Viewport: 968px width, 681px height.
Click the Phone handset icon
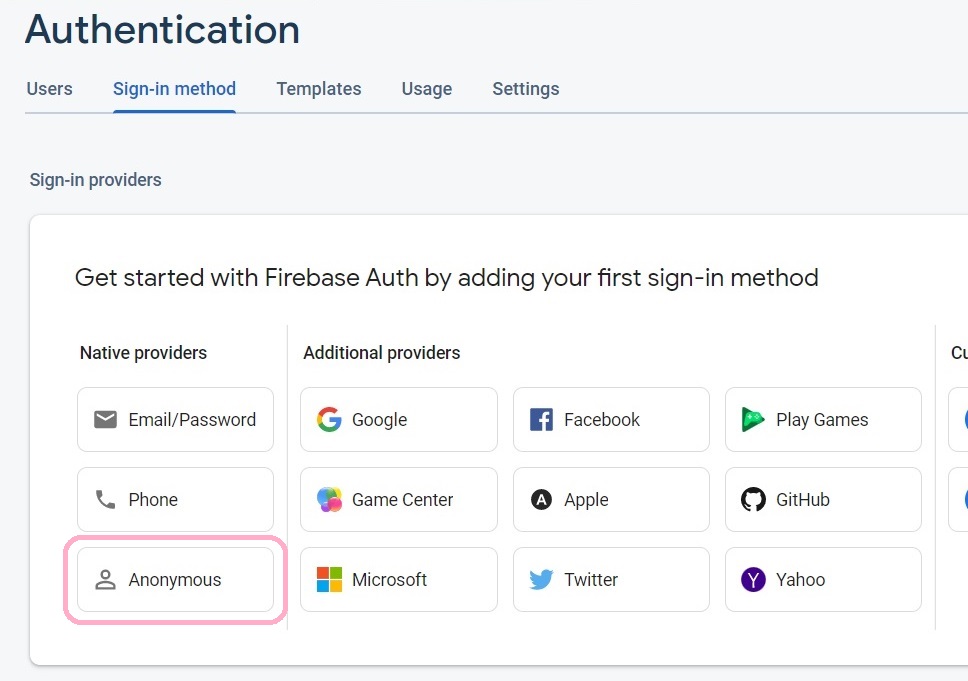point(105,500)
